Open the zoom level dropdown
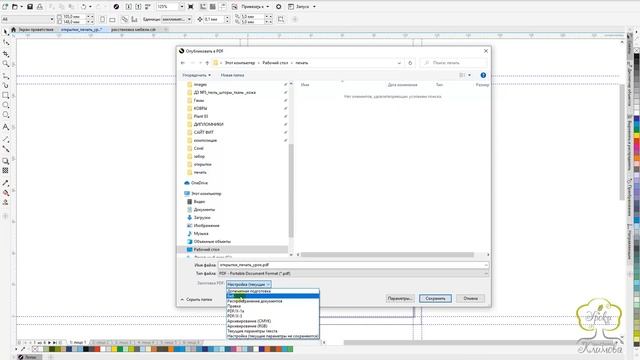The width and height of the screenshot is (640, 360). pos(182,7)
